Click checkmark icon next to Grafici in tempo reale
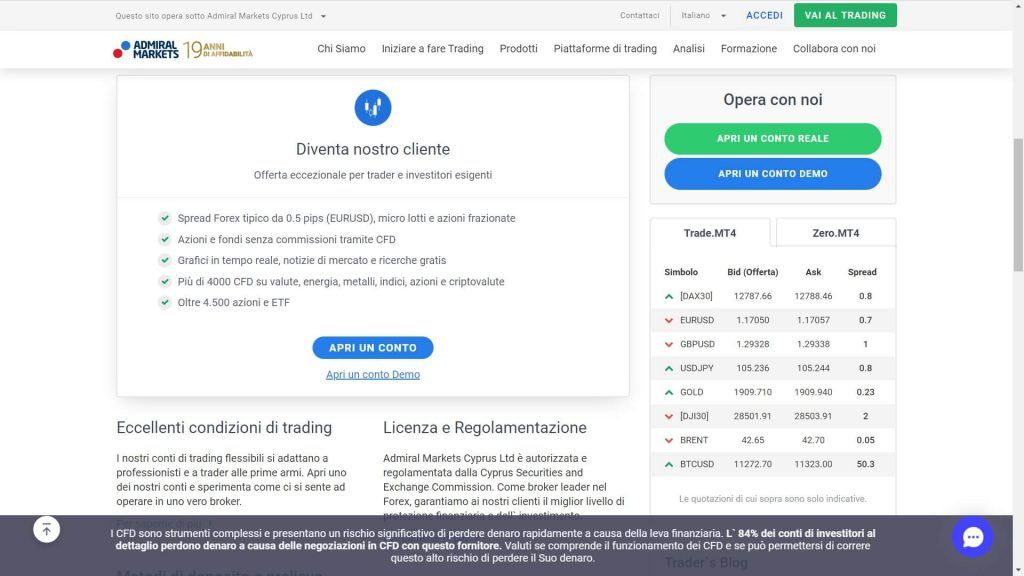 [x=165, y=260]
